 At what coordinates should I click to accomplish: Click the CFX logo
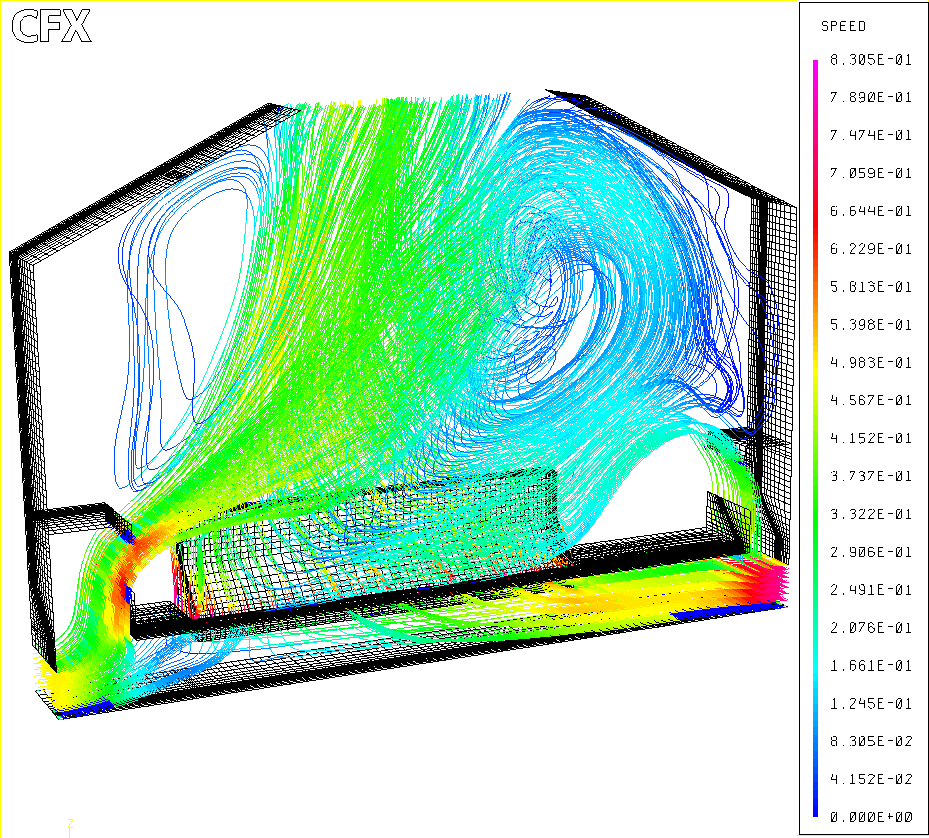pyautogui.click(x=51, y=27)
